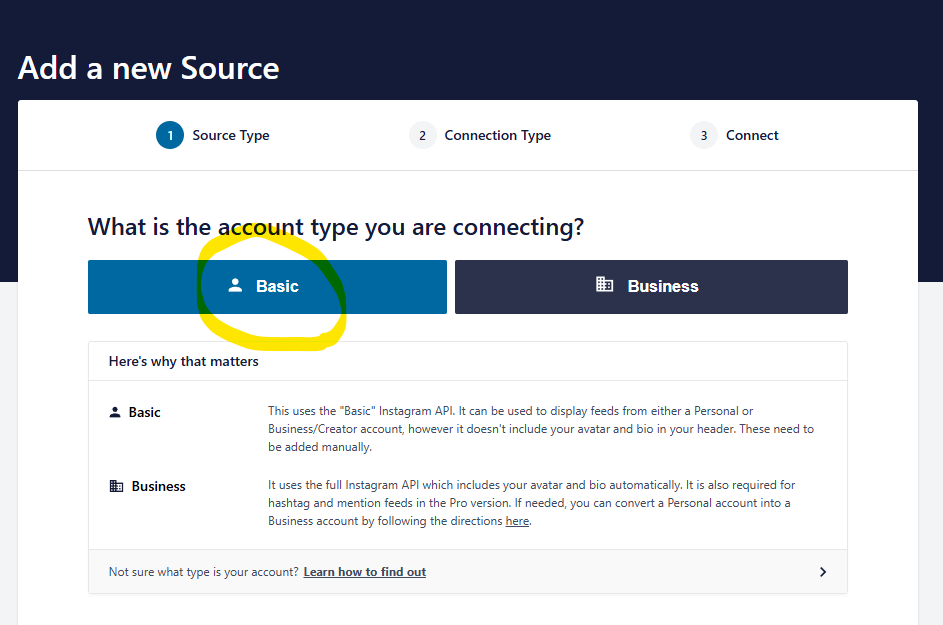Click the 'Add a new Source' page heading
Screen dimensions: 943x625
[x=149, y=68]
